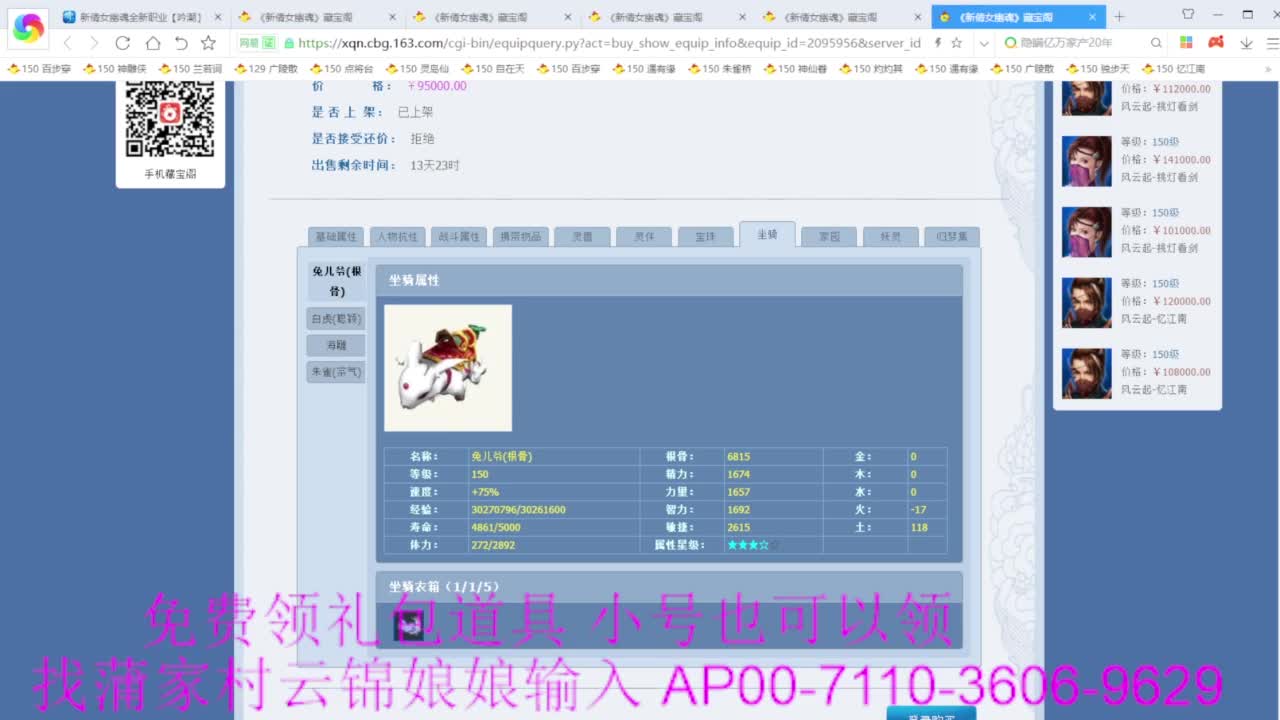Open the listing priced ¥112000.00
This screenshot has height=720, width=1280.
[x=1165, y=88]
